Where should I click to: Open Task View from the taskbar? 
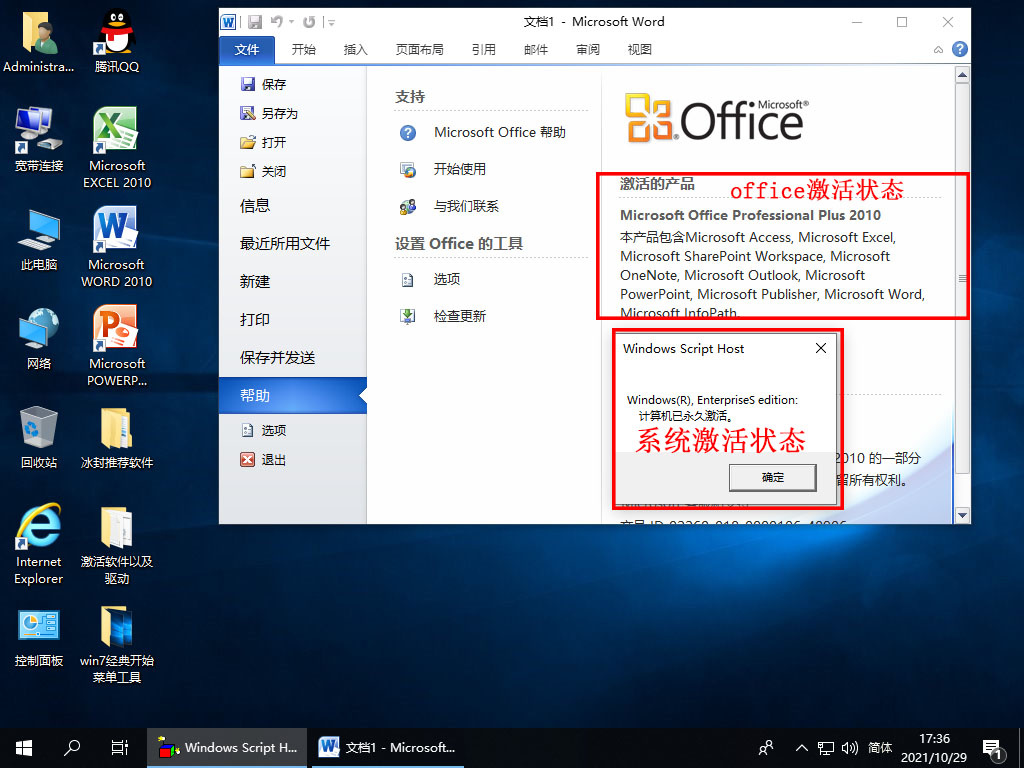coord(120,748)
